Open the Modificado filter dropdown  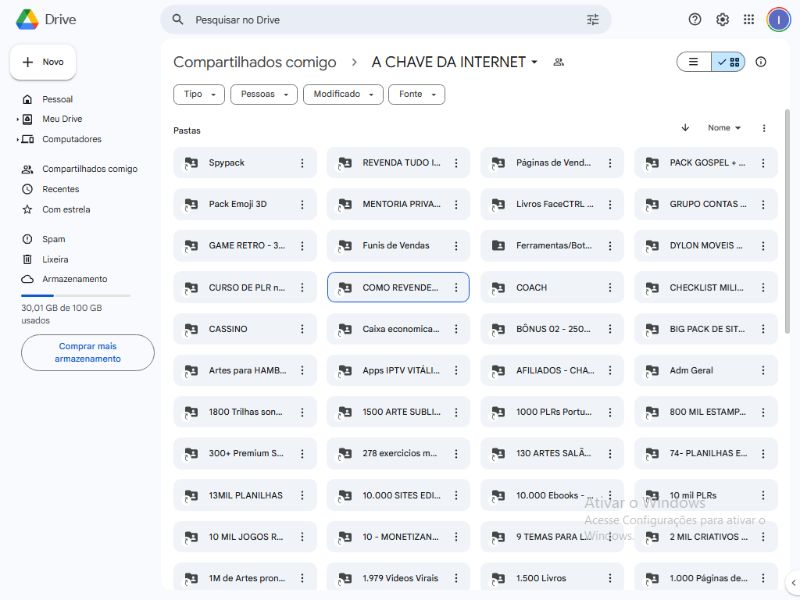pos(343,94)
